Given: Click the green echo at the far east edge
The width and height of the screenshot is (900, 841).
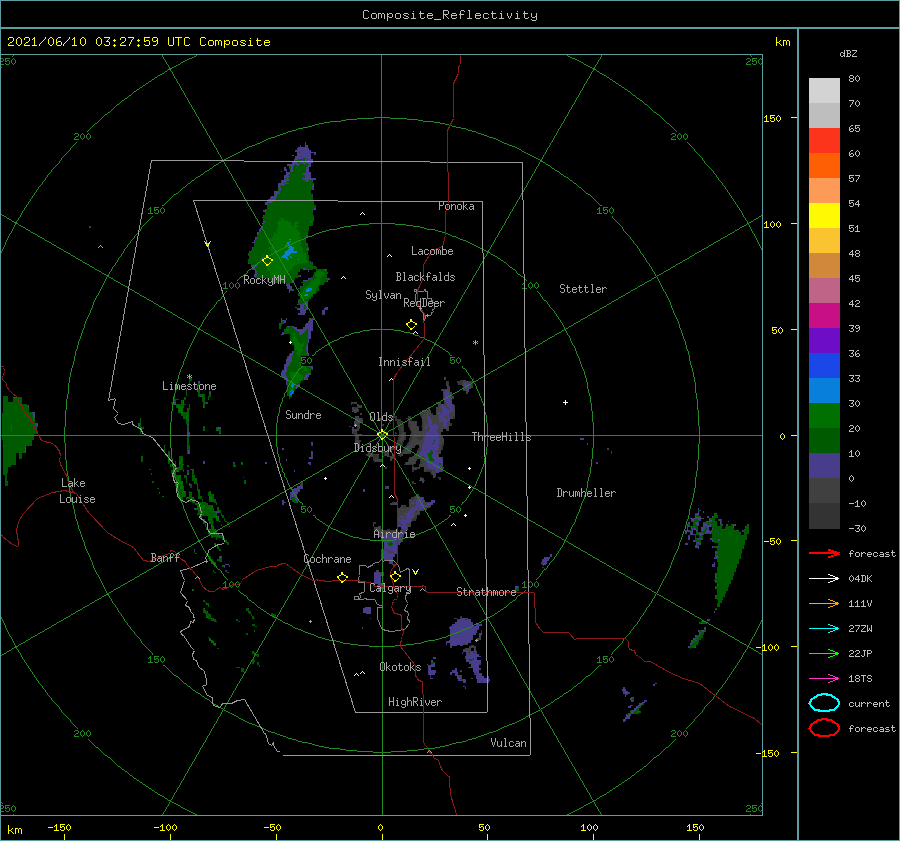Looking at the screenshot, I should tap(731, 560).
